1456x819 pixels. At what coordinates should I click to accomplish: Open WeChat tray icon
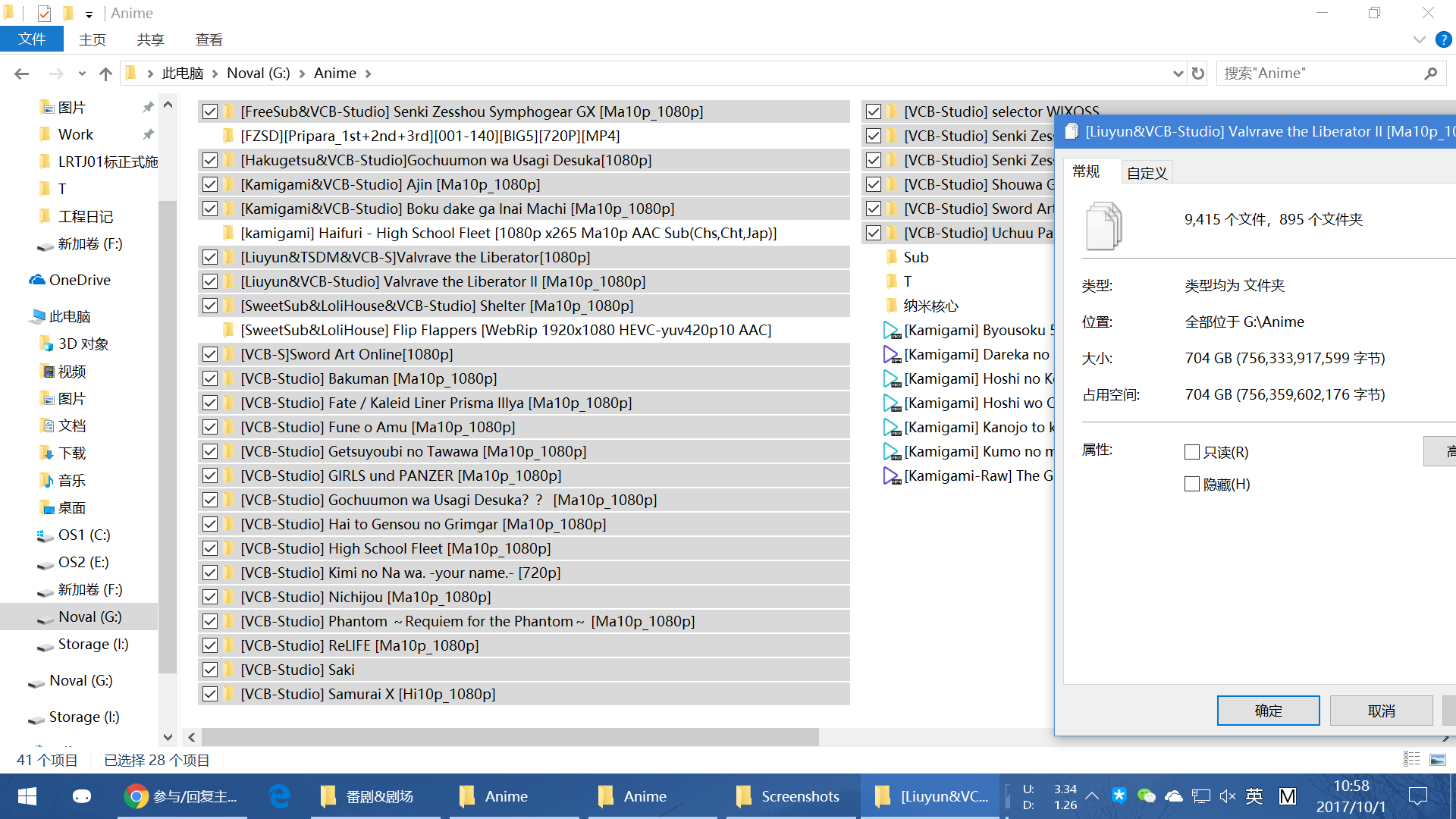pos(1147,796)
